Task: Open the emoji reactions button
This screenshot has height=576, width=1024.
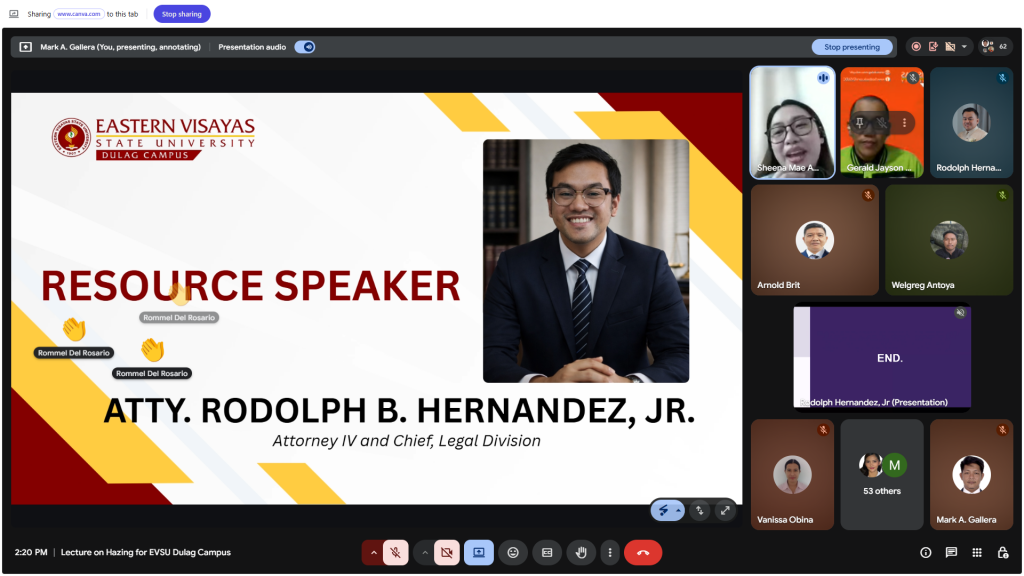Action: coord(513,552)
